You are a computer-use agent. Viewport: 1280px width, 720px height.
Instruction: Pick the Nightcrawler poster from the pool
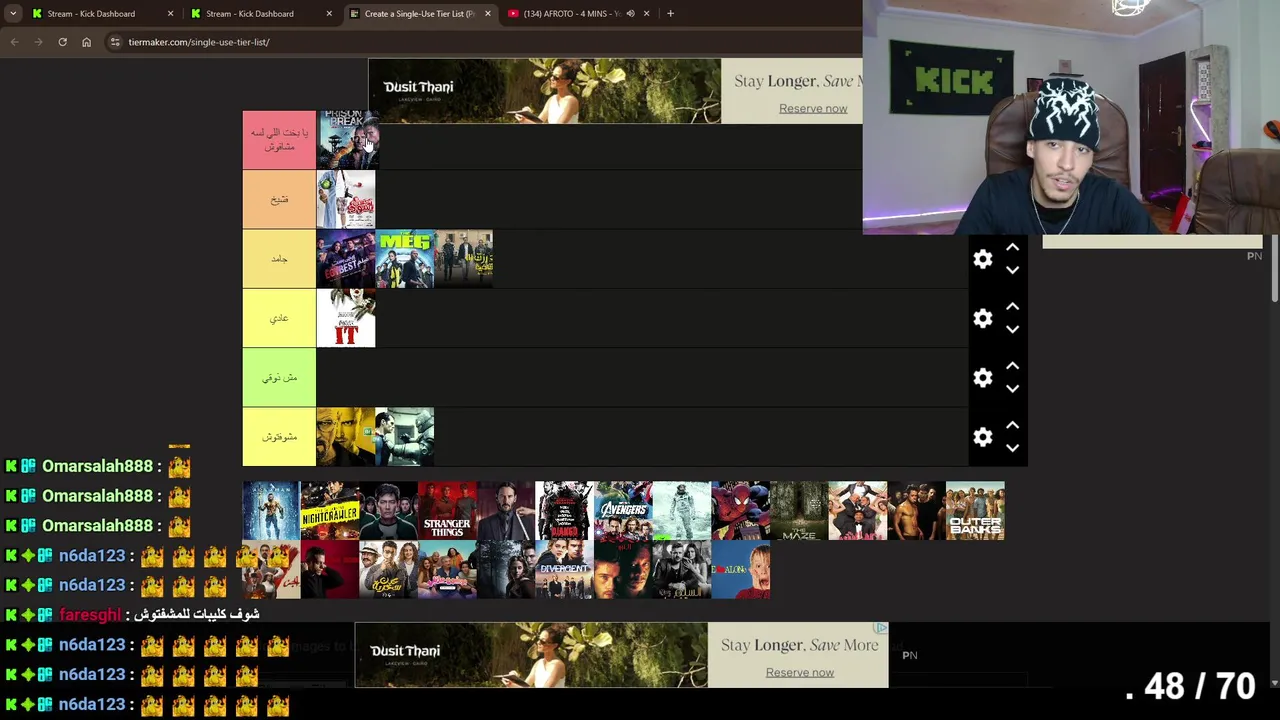click(330, 511)
